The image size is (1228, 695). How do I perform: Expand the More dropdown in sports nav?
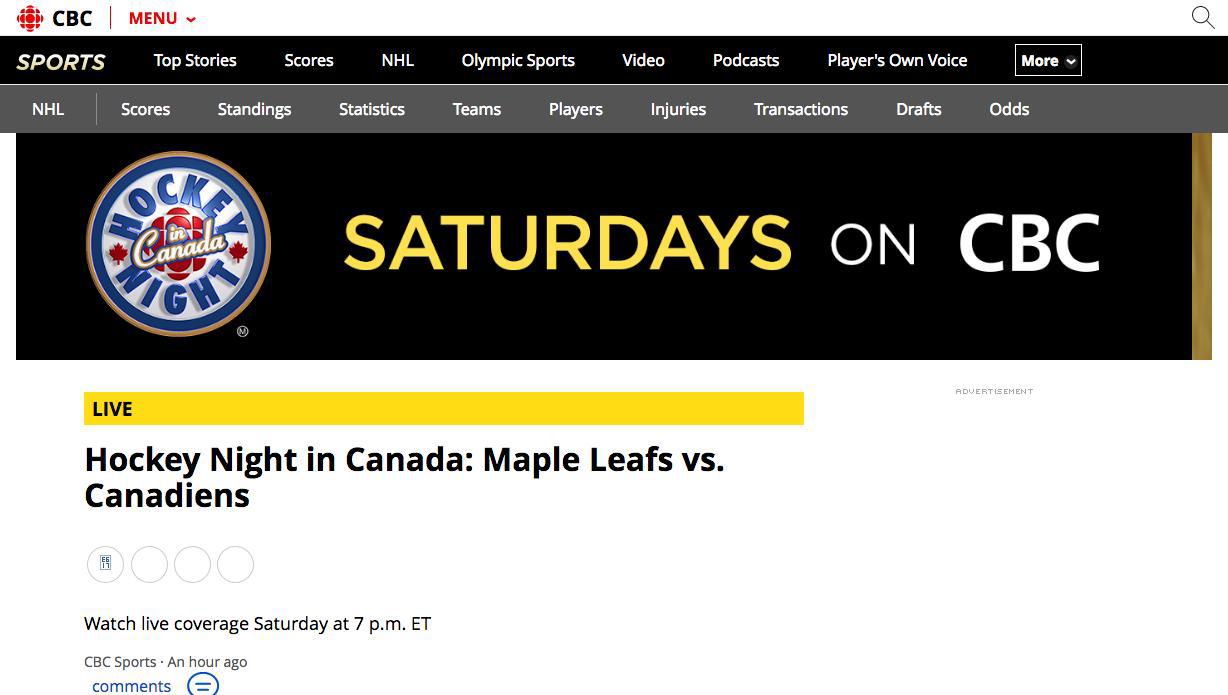coord(1048,60)
